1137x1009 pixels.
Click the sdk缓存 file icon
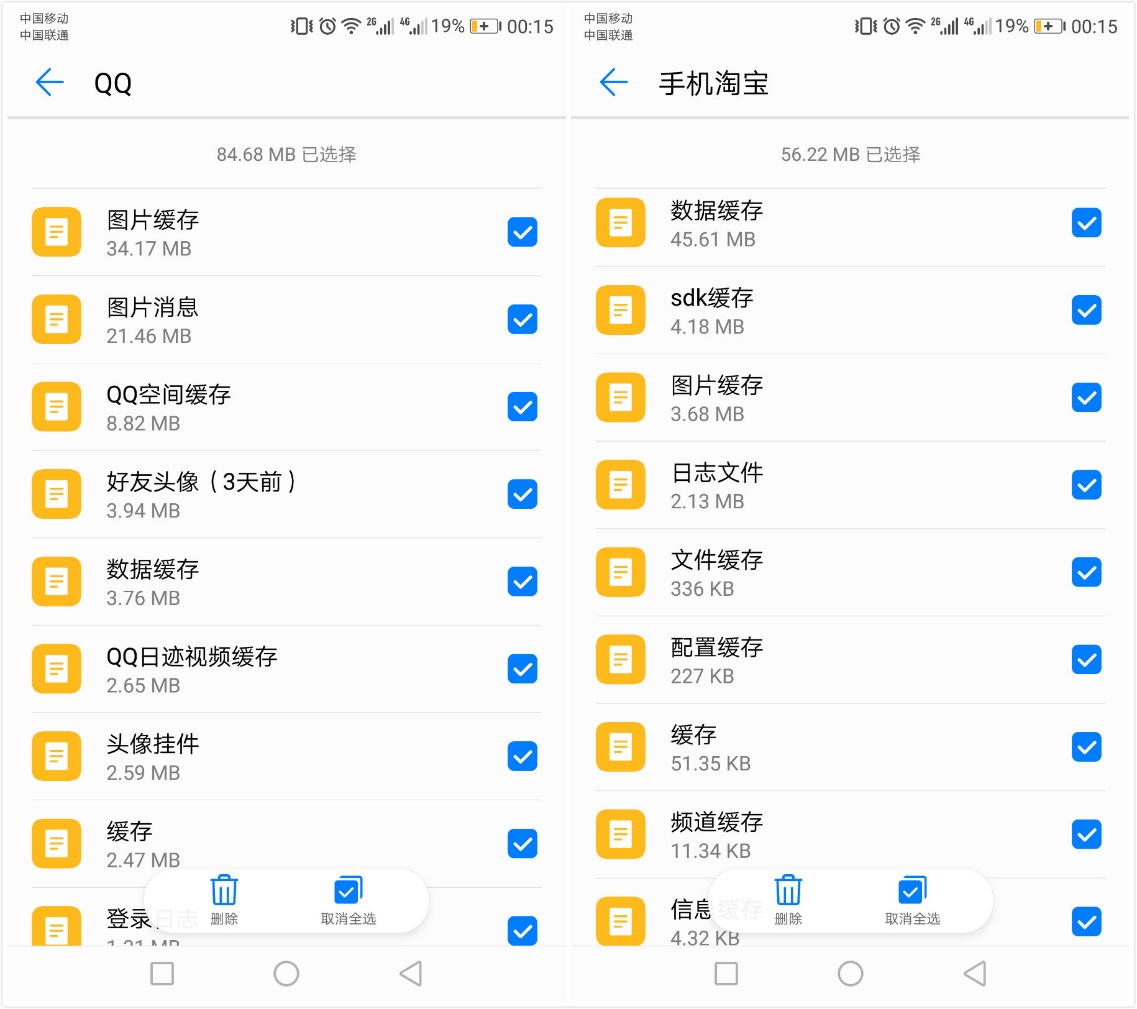(620, 310)
